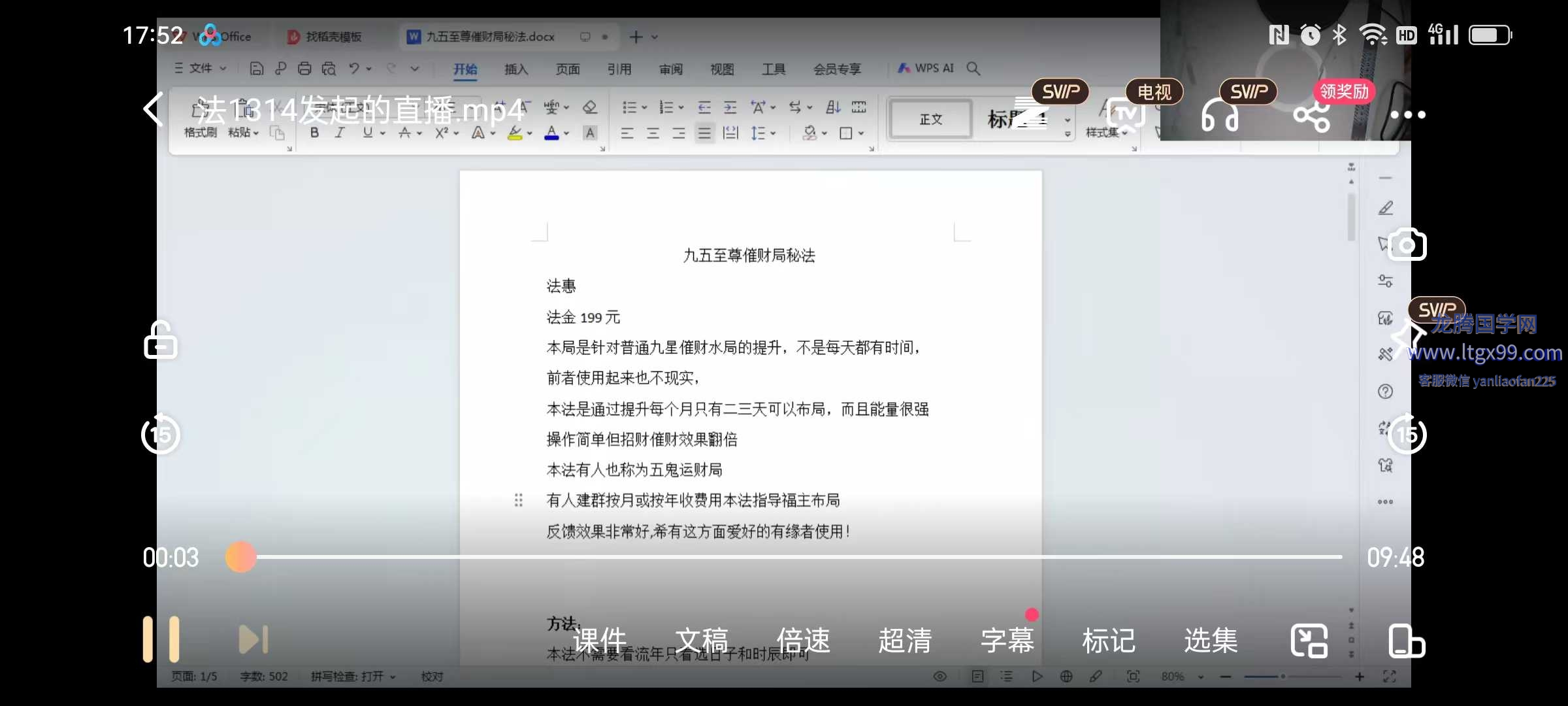The height and width of the screenshot is (706, 1568).
Task: Open 文稿 transcript panel
Action: [x=702, y=640]
